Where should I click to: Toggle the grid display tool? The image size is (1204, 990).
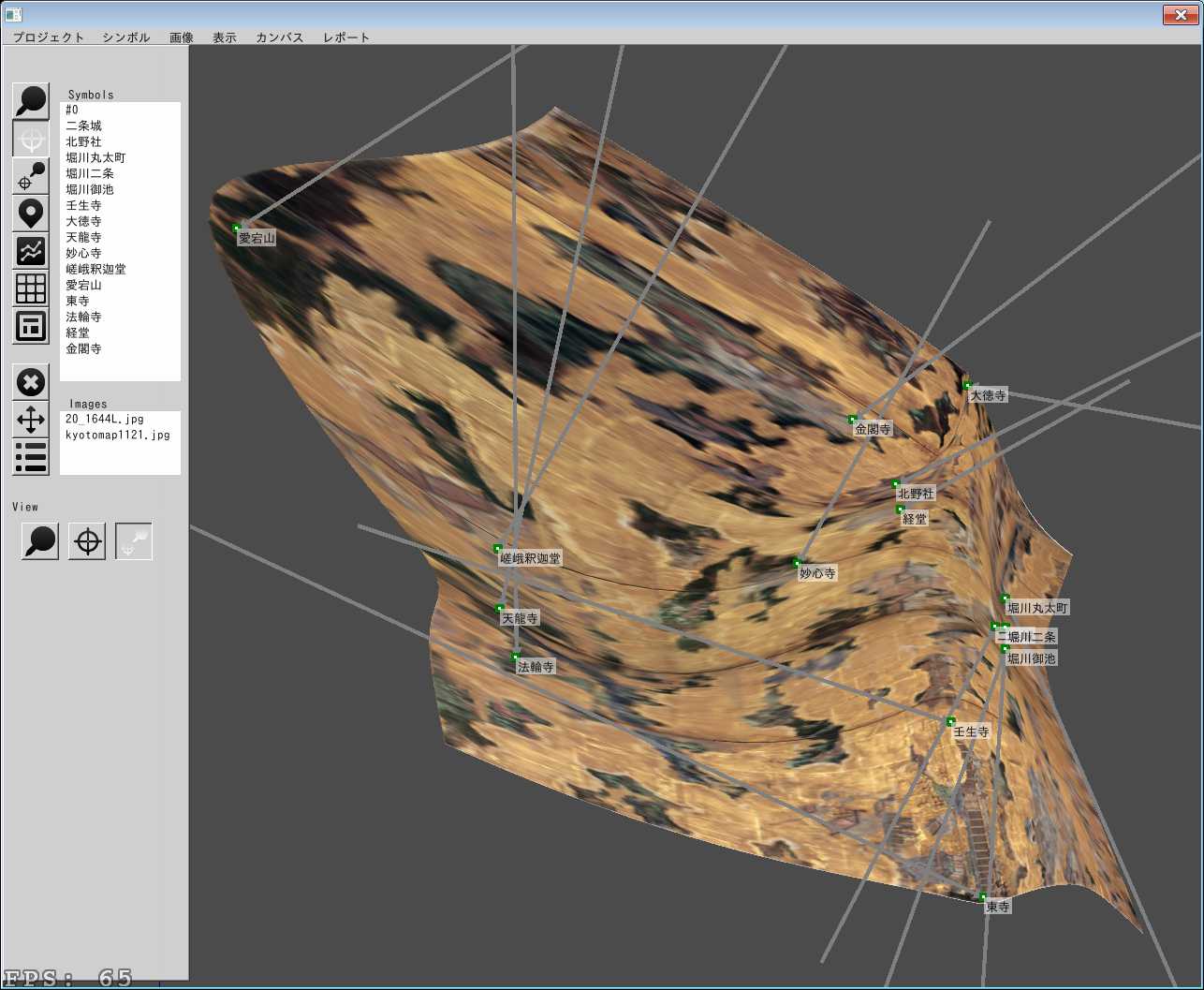click(31, 288)
